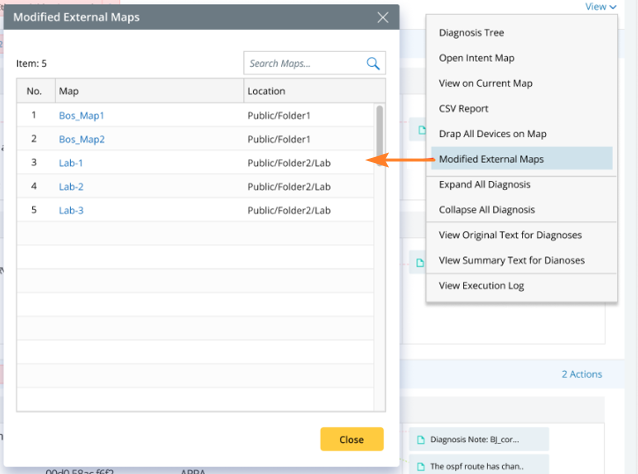Close the Modified External Maps dialog
Screen dimensions: 638x474
click(x=383, y=17)
